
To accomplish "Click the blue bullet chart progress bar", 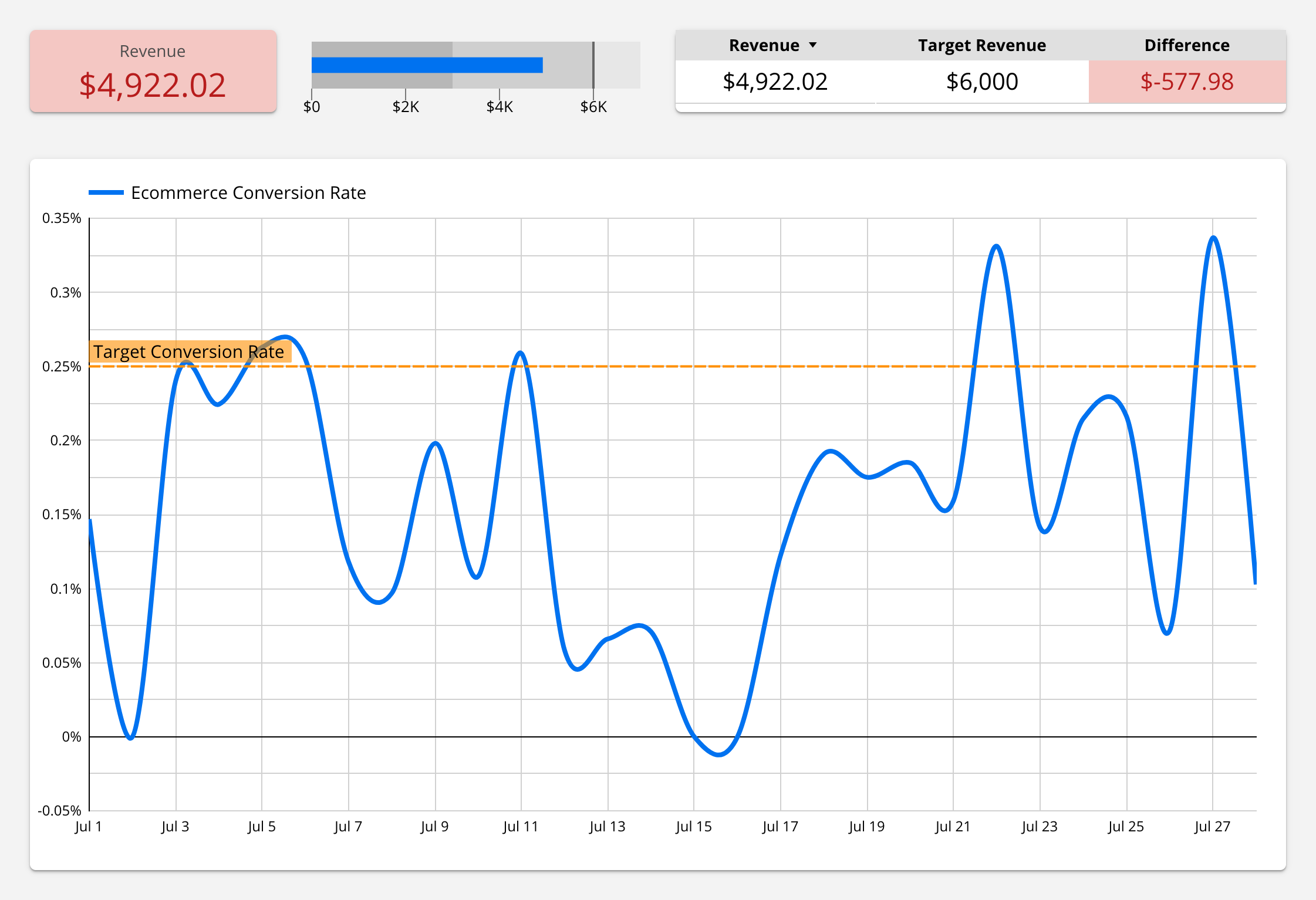I will tap(427, 64).
